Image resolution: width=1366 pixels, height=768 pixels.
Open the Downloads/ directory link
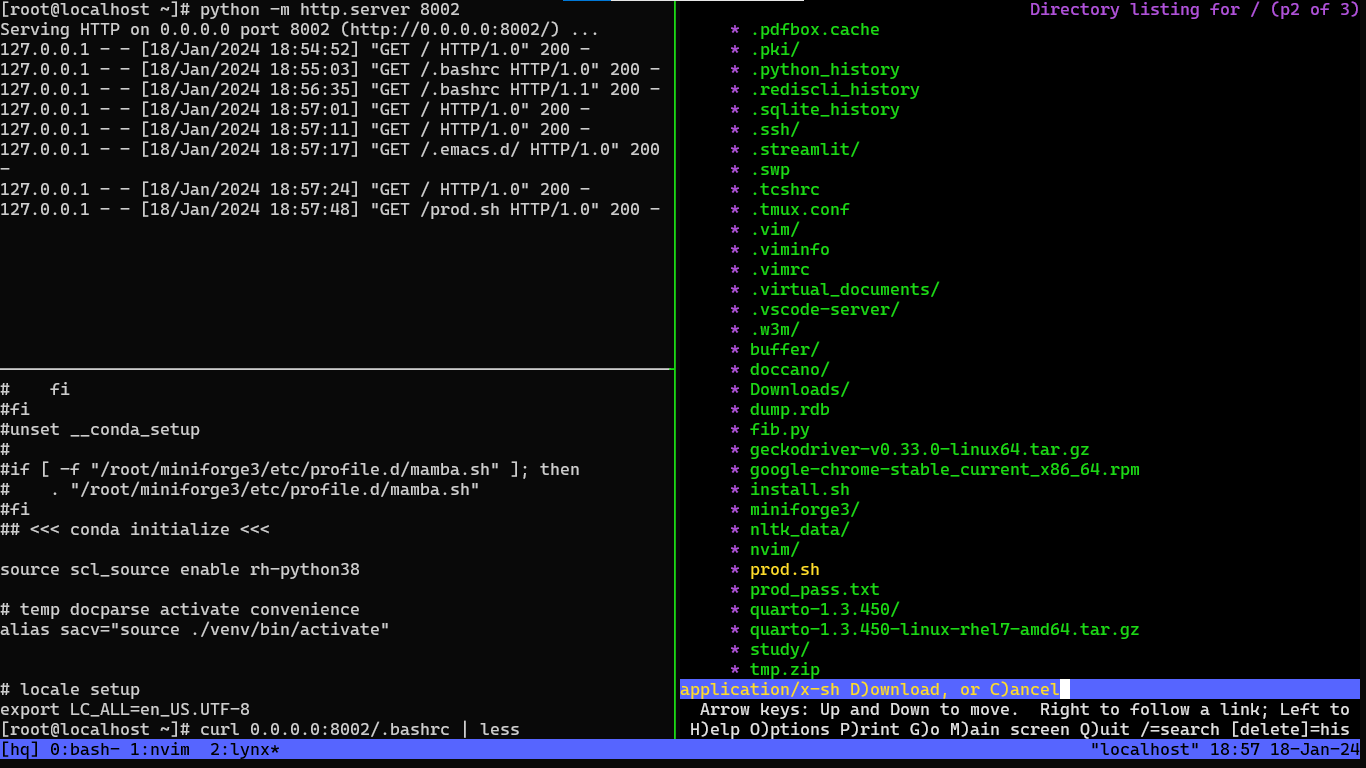pos(800,390)
